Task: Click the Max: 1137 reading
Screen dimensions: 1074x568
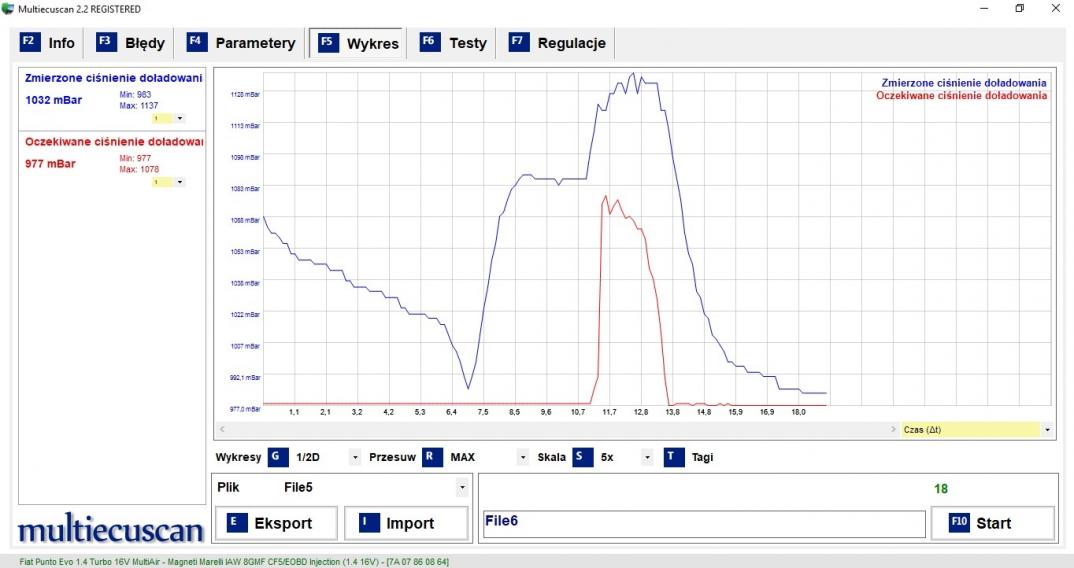Action: (x=138, y=106)
